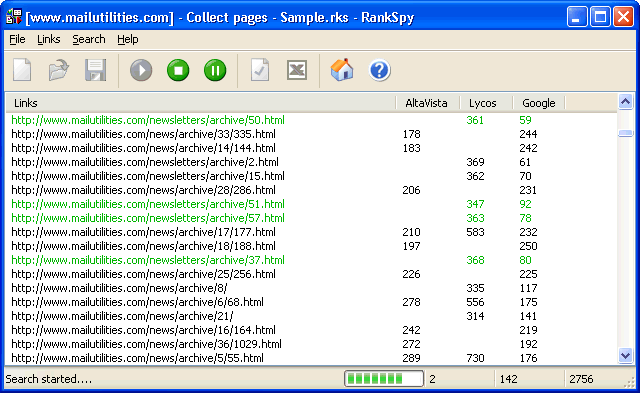This screenshot has height=393, width=640.
Task: Click the AltaVista rank value 178
Action: (411, 134)
